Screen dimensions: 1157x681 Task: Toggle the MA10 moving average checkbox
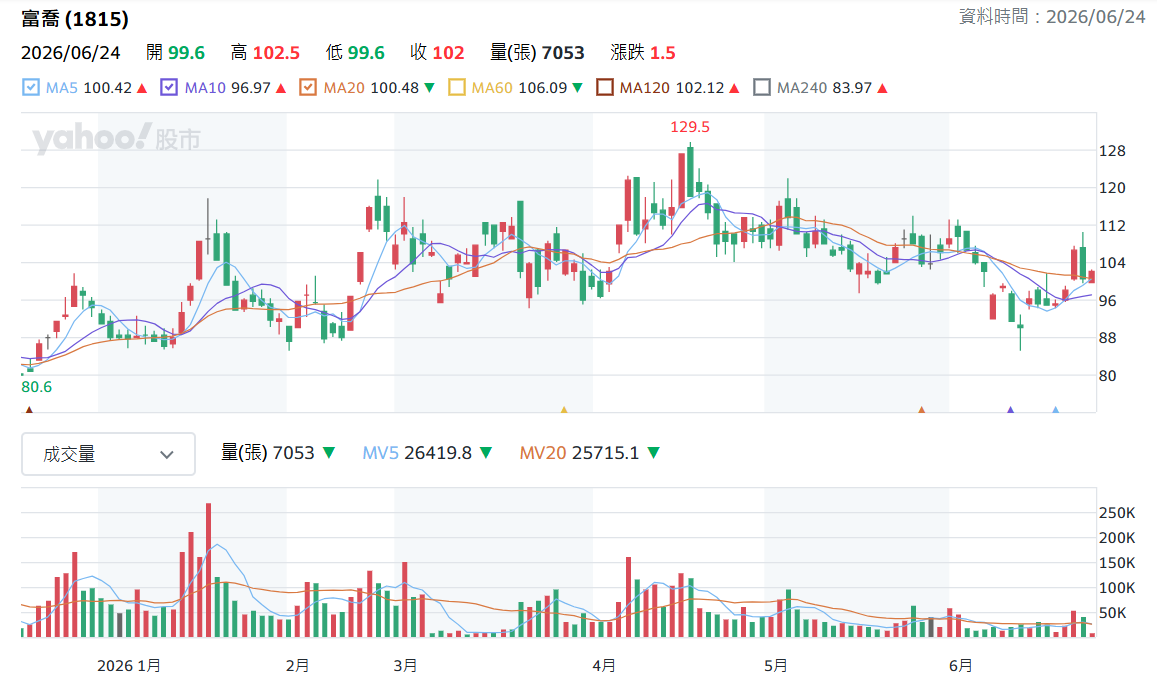(x=169, y=88)
